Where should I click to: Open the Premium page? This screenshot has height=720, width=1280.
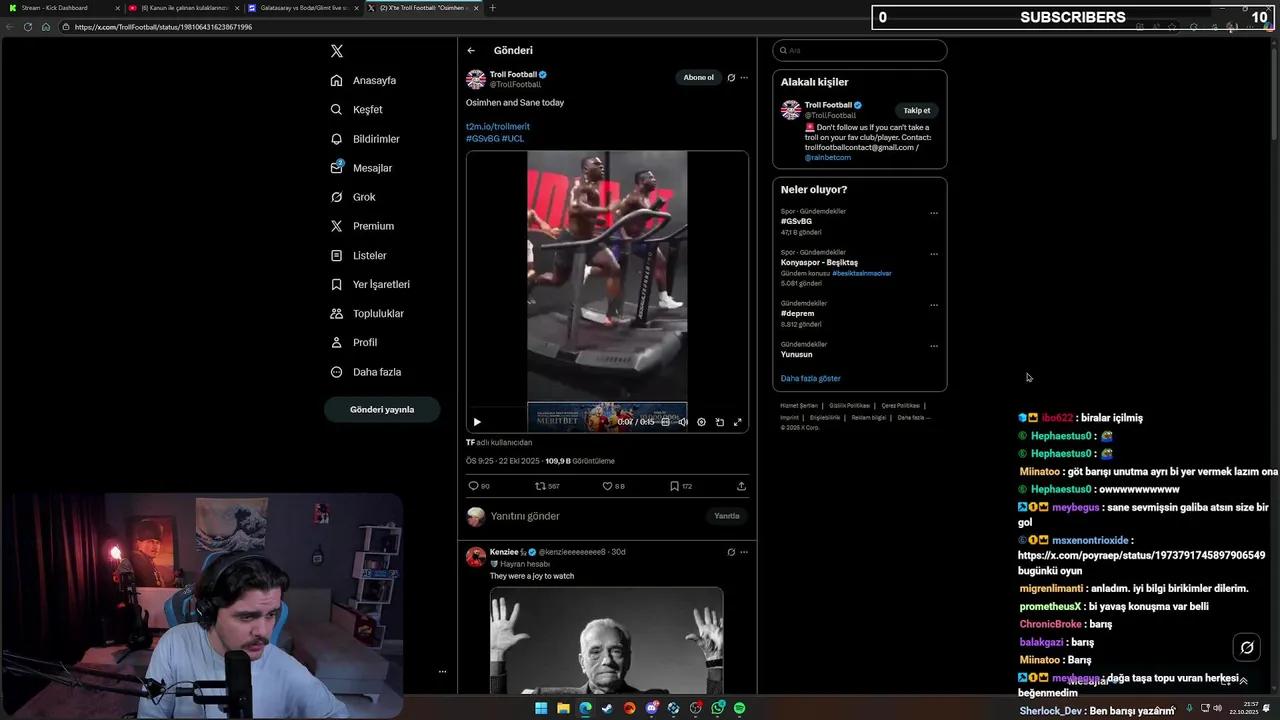[362, 226]
